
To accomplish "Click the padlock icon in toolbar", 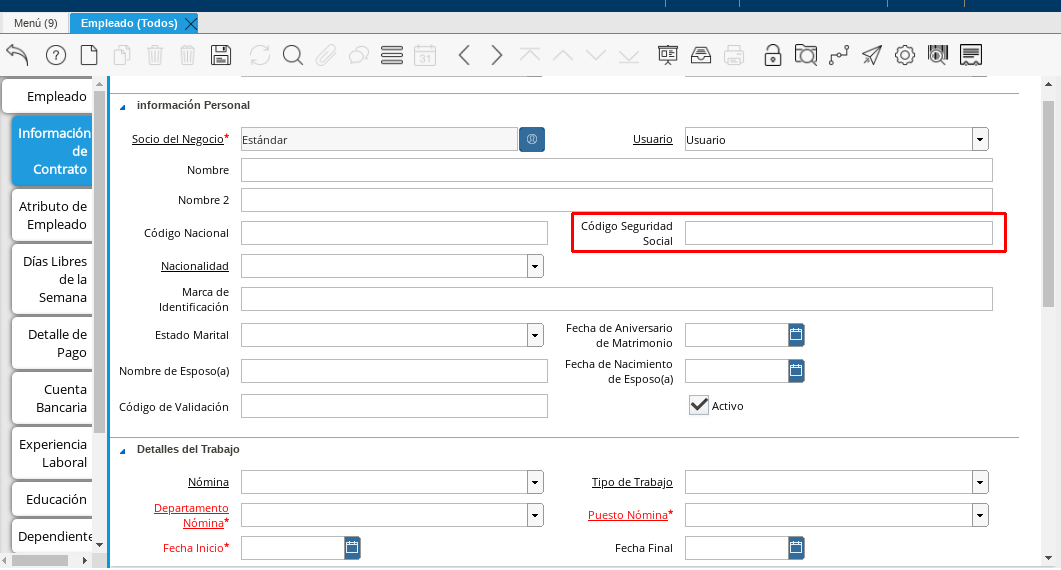I will point(772,55).
